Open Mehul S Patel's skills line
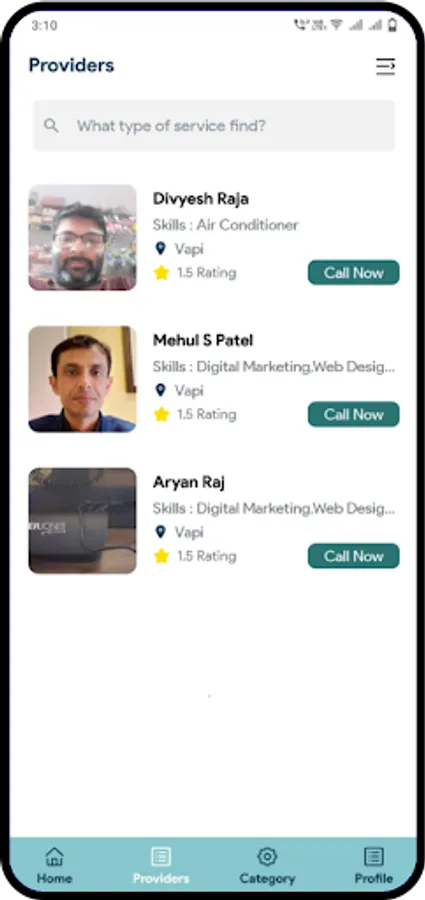425x900 pixels. pyautogui.click(x=274, y=366)
